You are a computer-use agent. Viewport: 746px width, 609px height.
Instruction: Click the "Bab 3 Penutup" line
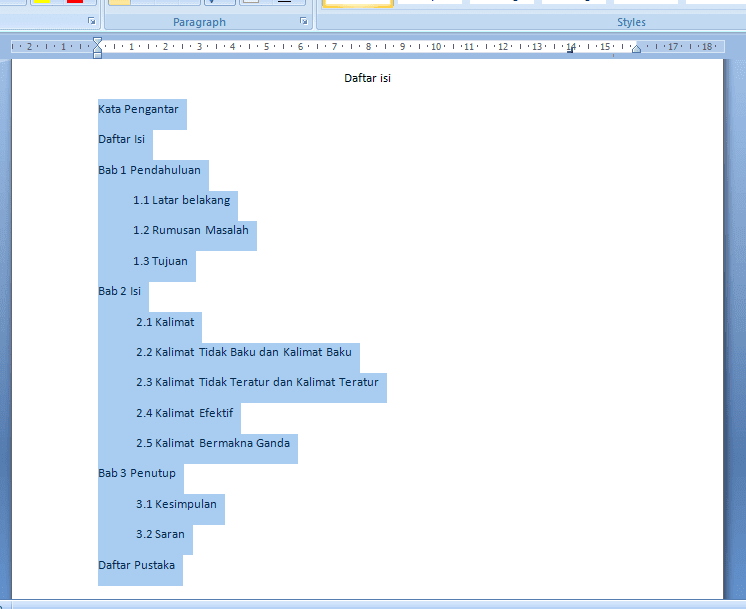tap(137, 473)
